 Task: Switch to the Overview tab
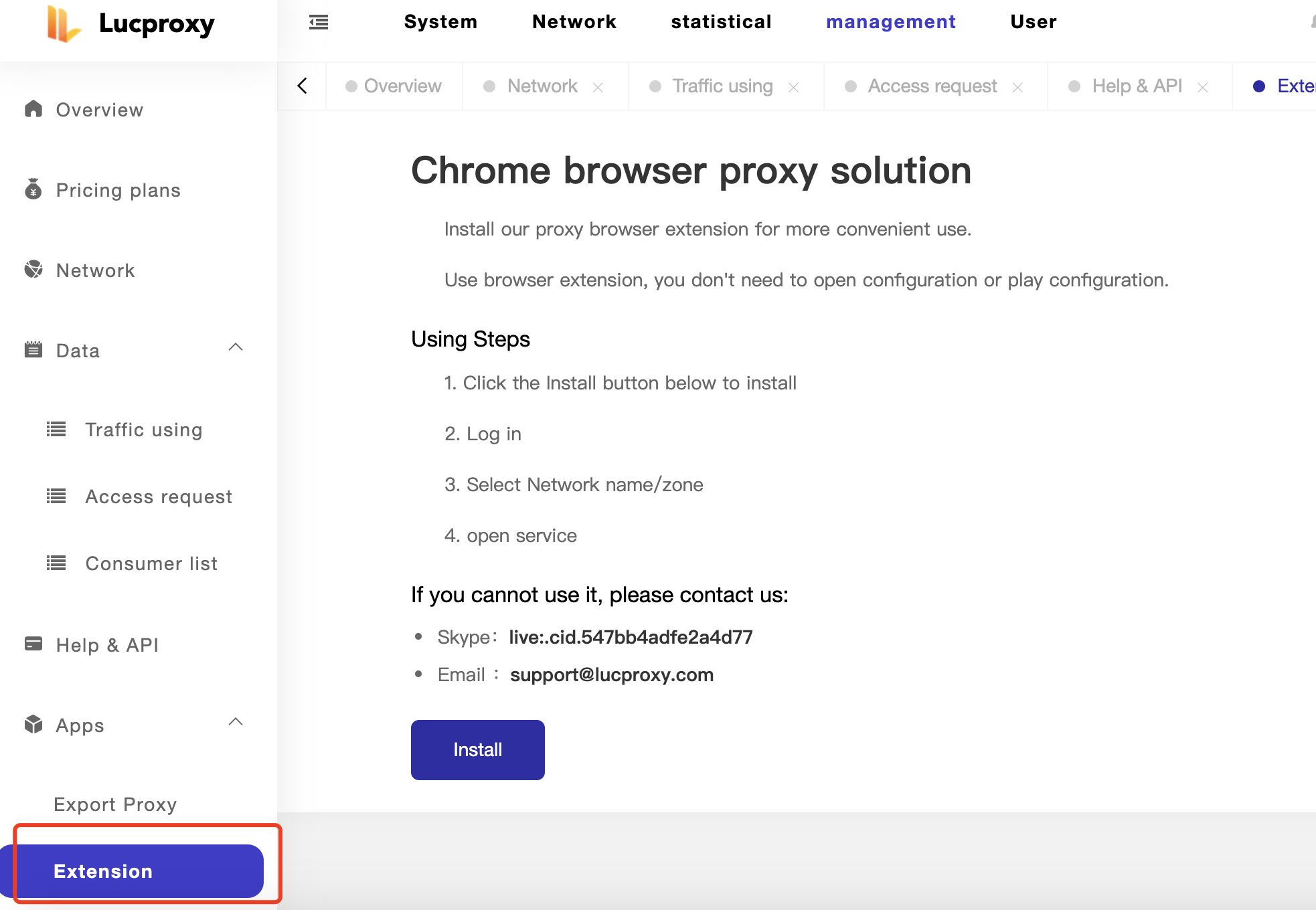click(394, 86)
